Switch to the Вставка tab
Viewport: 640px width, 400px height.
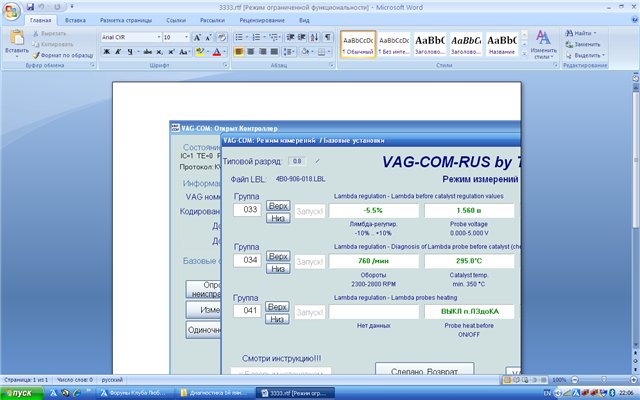click(75, 20)
